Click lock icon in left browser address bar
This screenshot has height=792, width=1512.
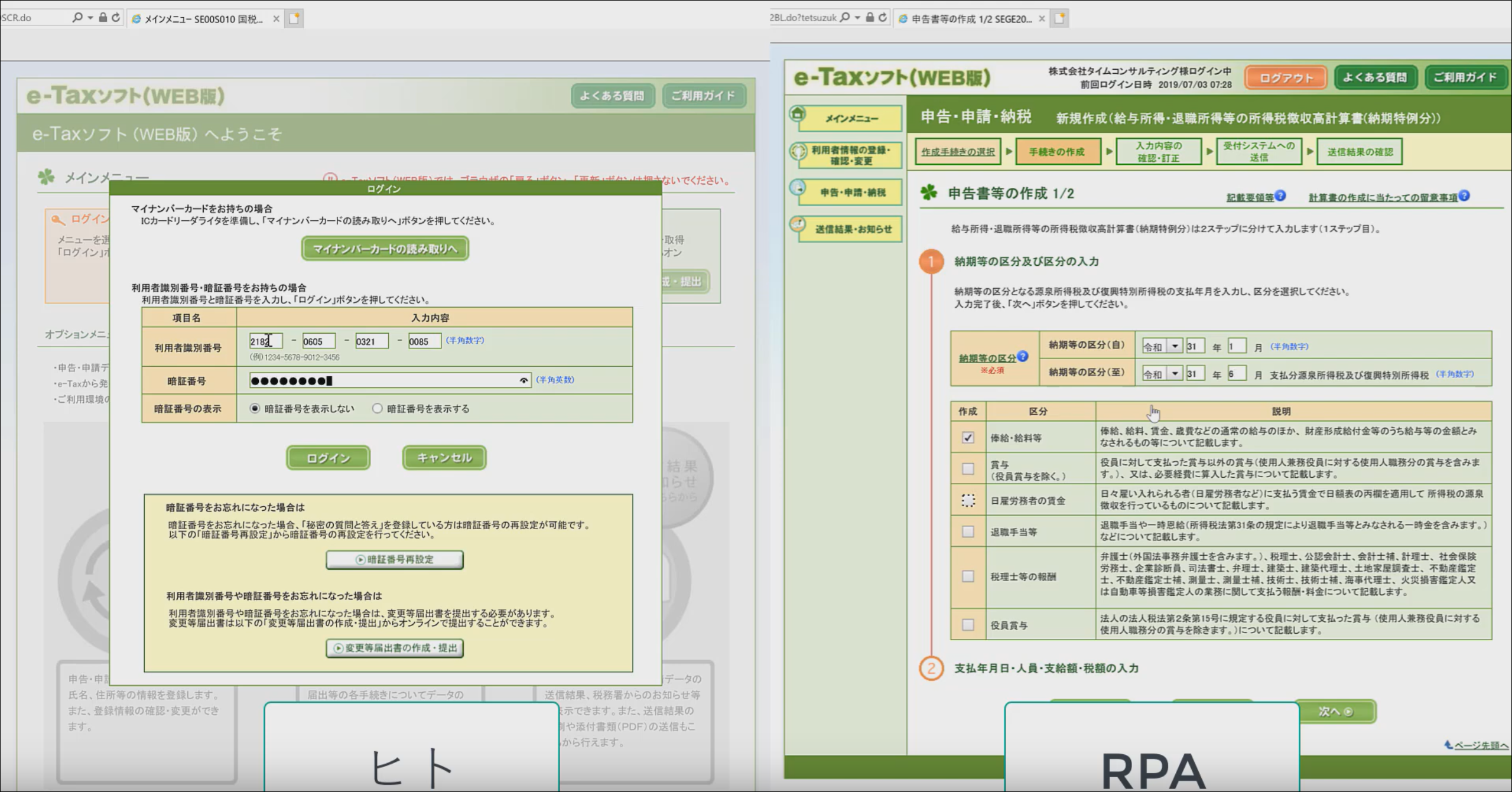(x=103, y=17)
